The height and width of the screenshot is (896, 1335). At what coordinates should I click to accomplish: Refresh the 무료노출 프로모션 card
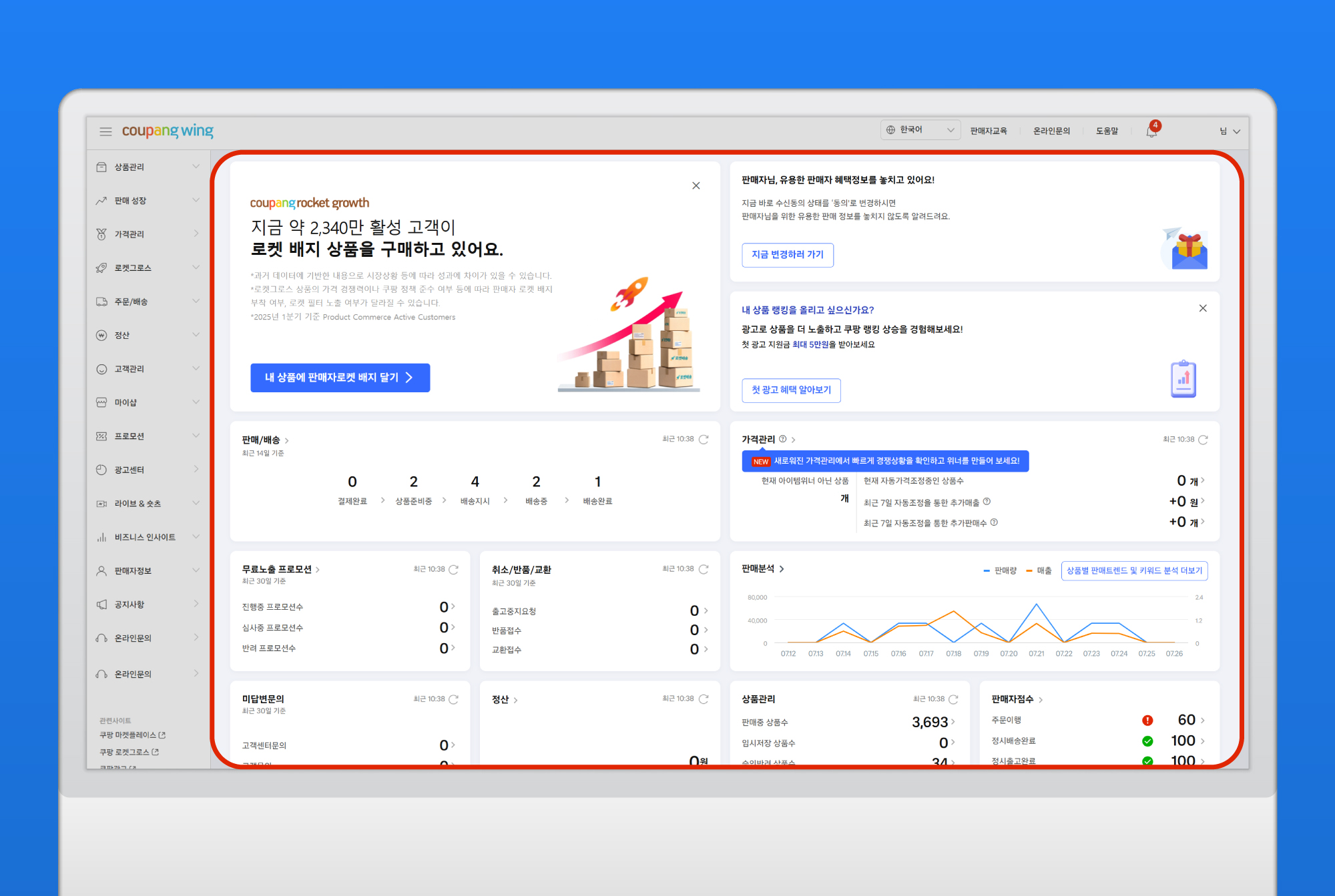coord(454,569)
